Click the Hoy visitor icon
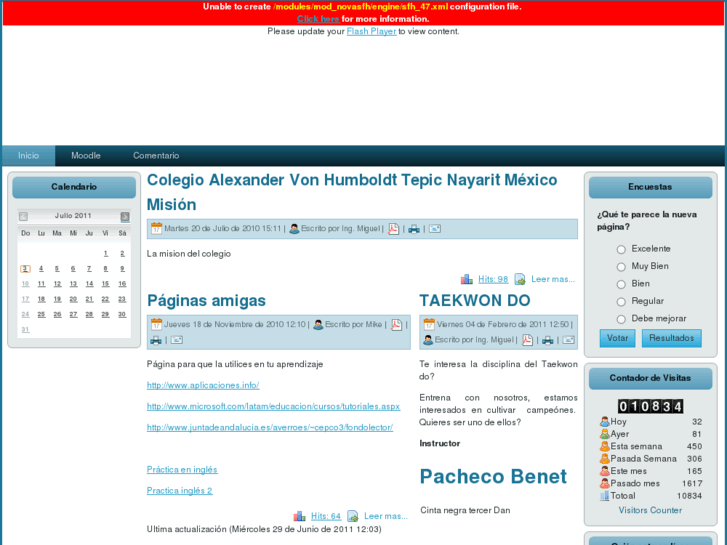Screen dimensions: 727x545 click(604, 422)
